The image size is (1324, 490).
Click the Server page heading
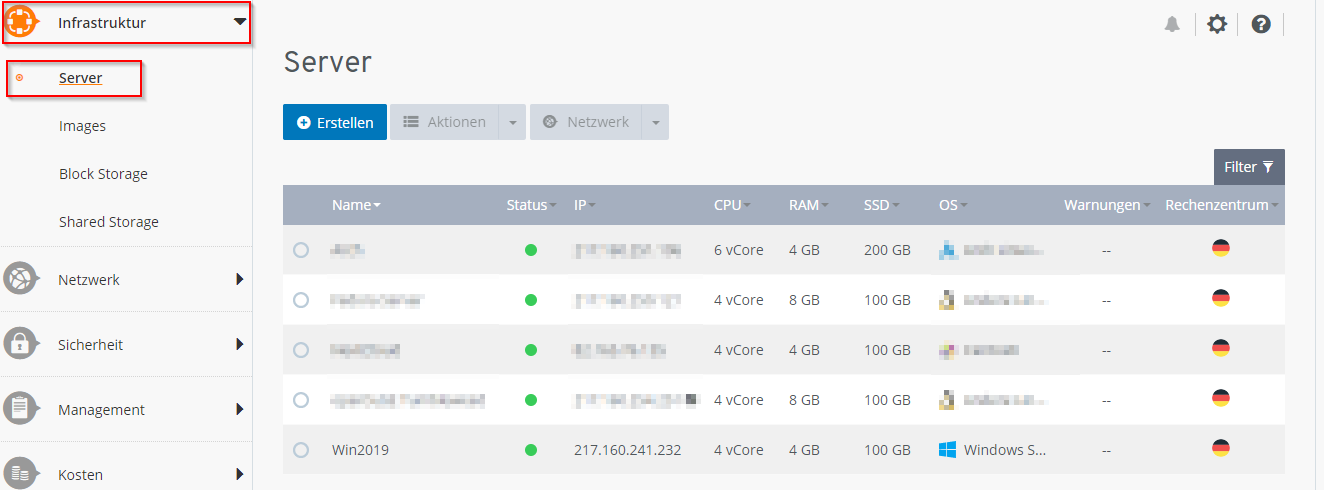(328, 62)
